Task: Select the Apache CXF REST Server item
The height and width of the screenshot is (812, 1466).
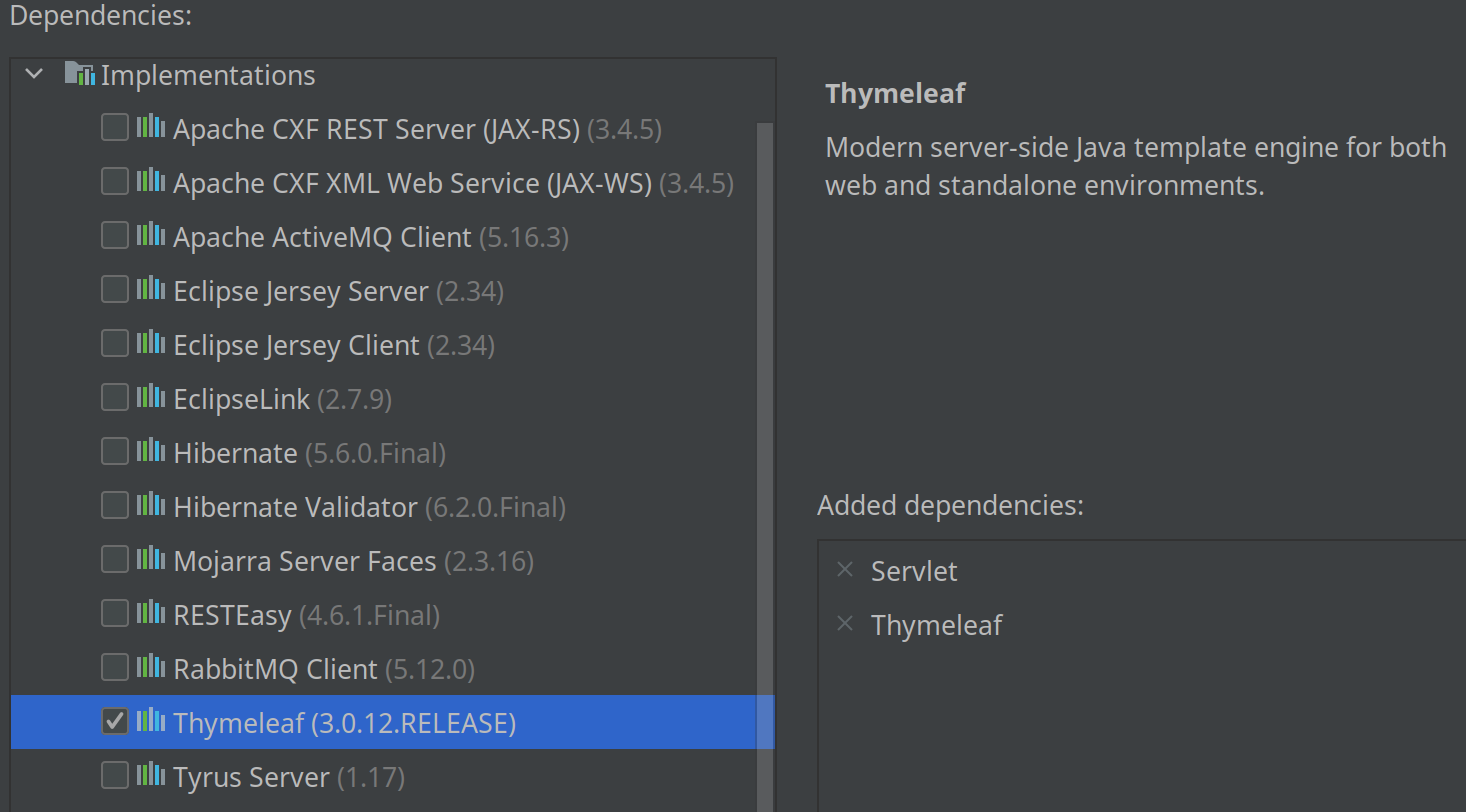Action: (376, 129)
